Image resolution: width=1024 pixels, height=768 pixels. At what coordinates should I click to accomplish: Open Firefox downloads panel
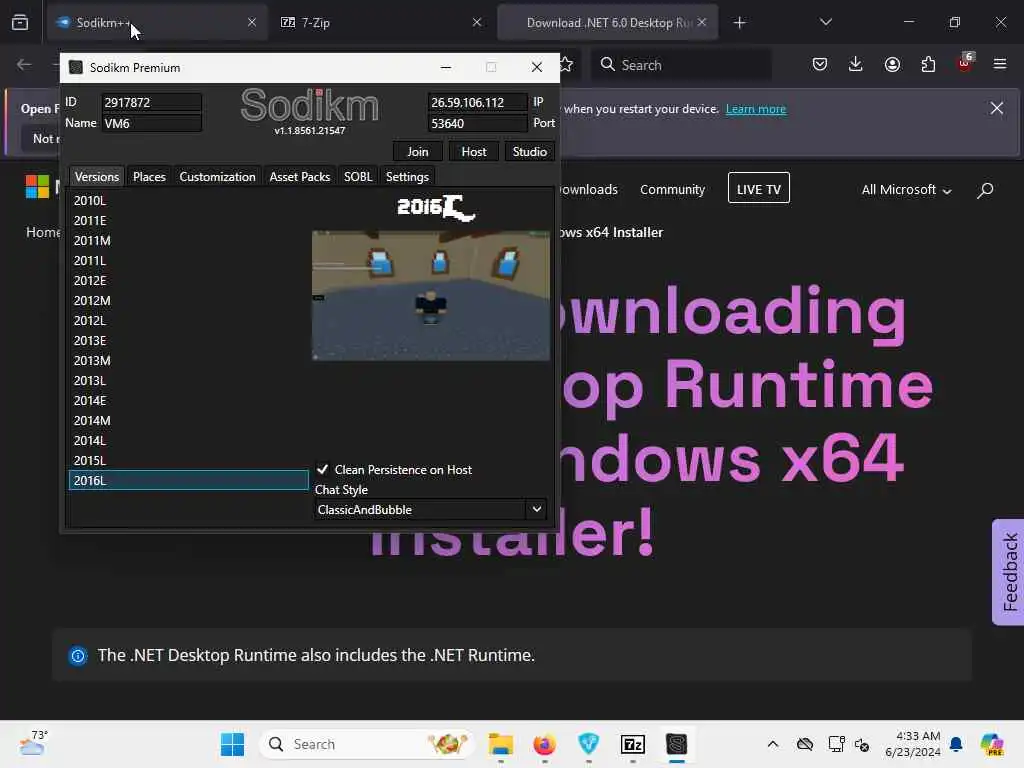(x=856, y=64)
